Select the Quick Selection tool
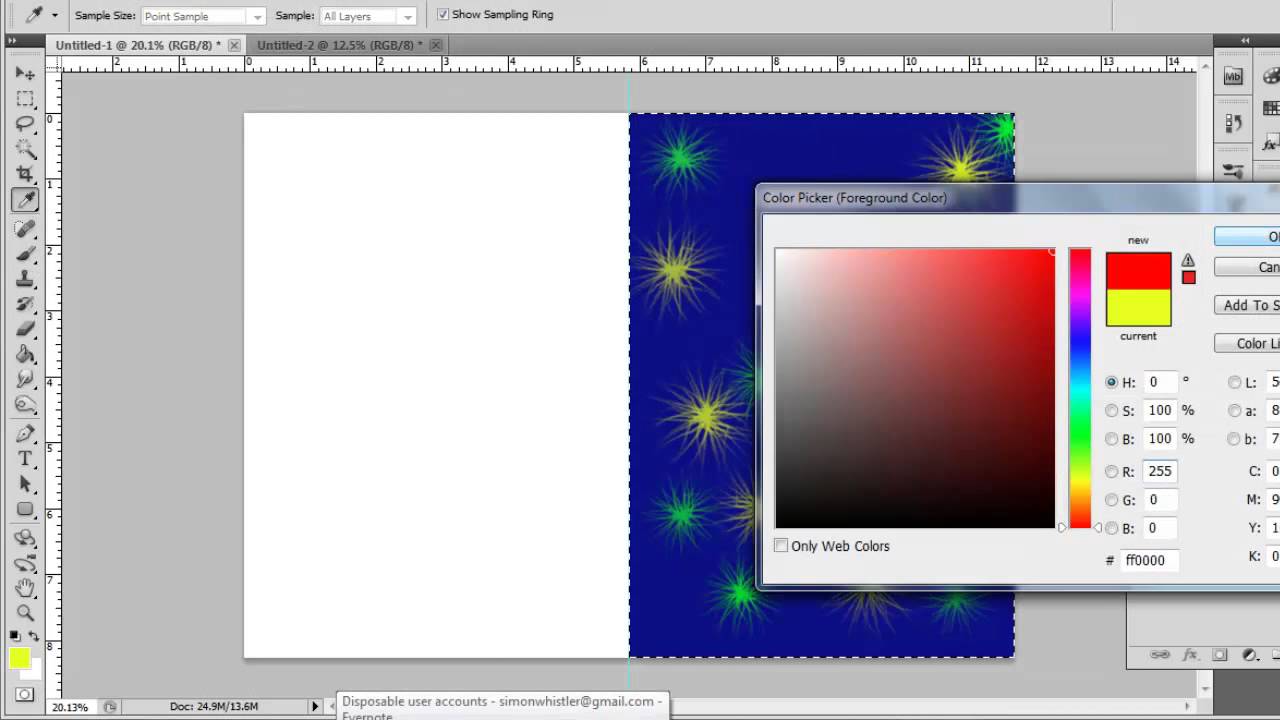The height and width of the screenshot is (720, 1280). click(x=25, y=149)
